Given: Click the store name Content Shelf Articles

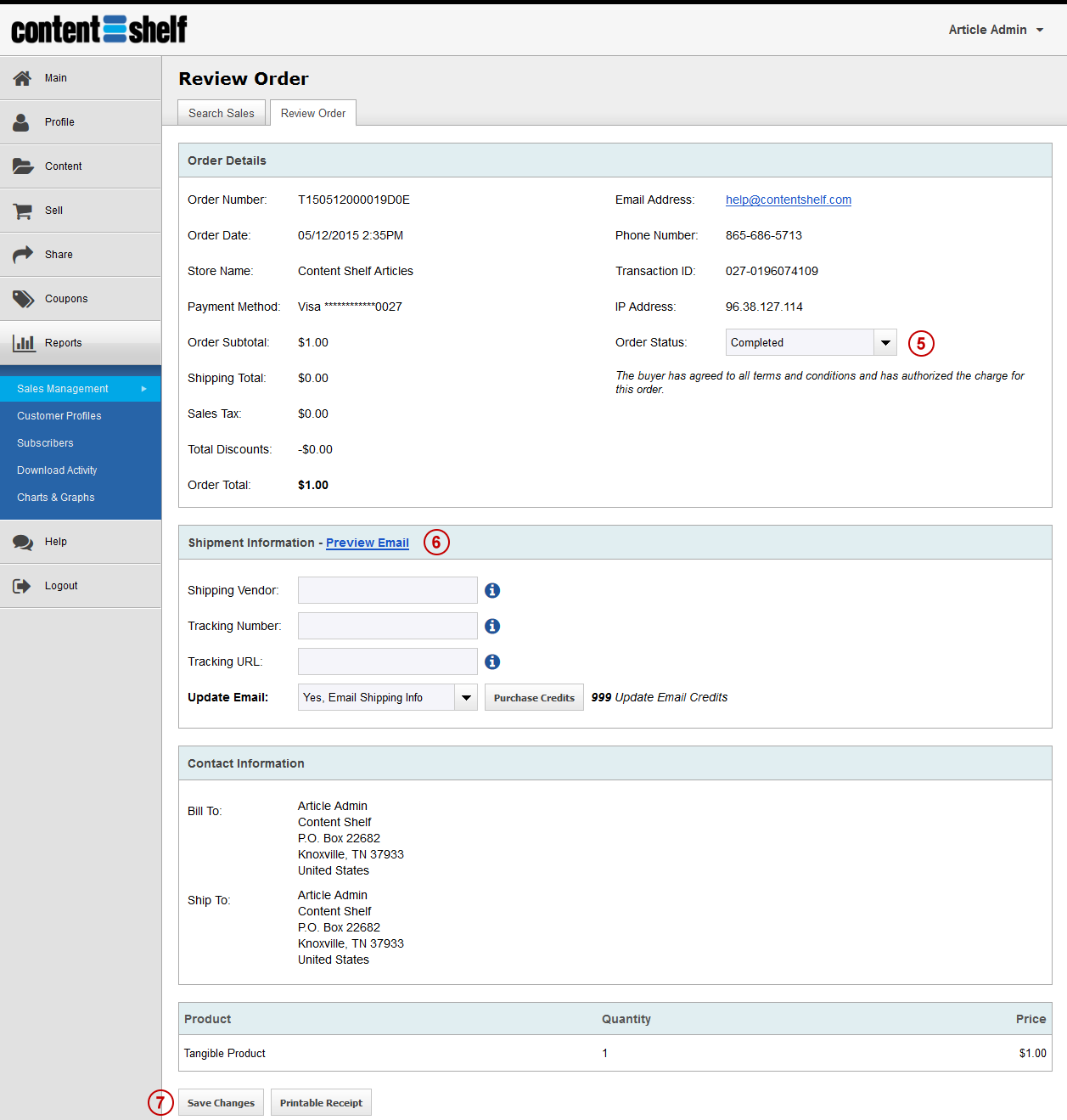Looking at the screenshot, I should (x=356, y=271).
